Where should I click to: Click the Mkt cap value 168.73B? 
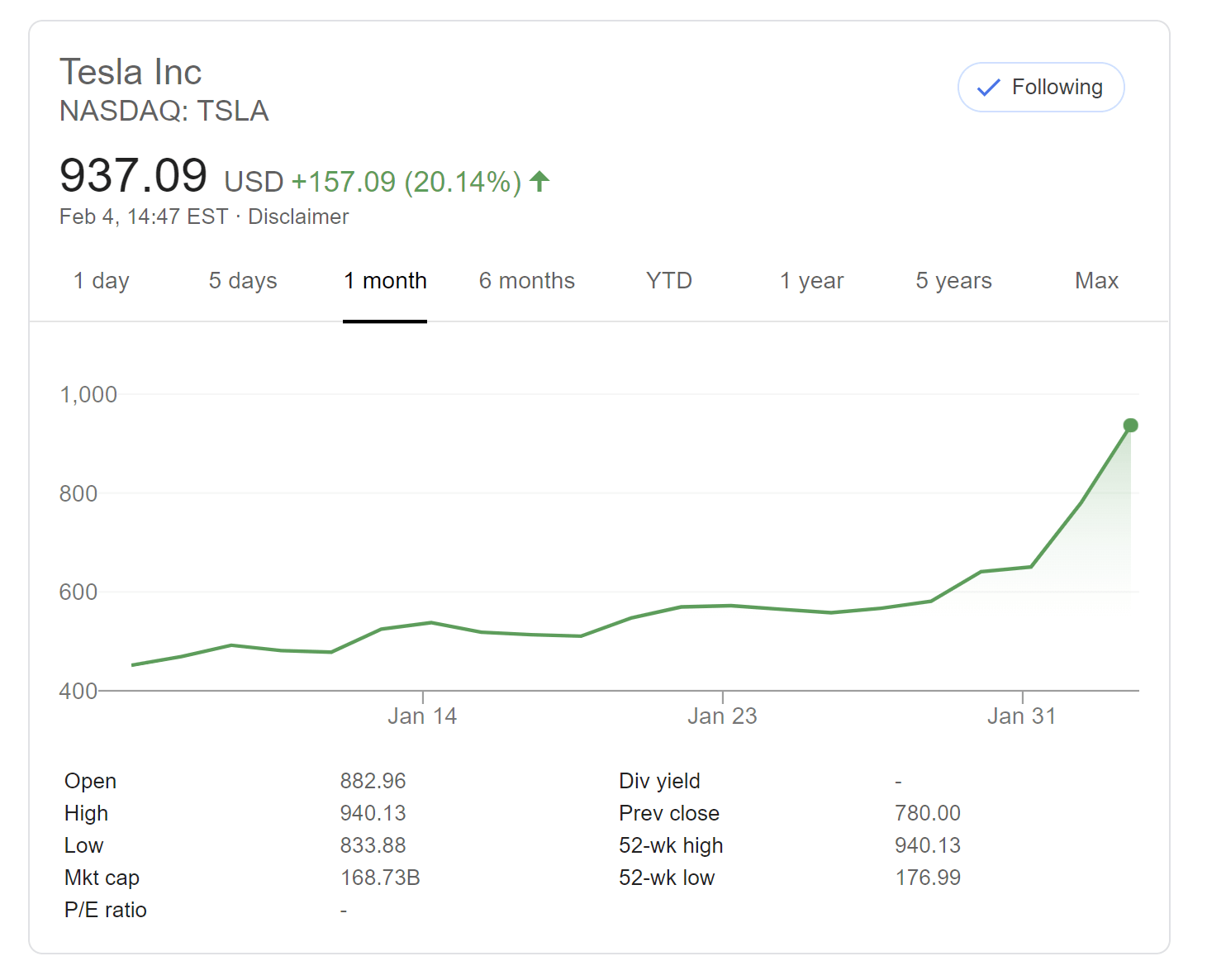380,878
